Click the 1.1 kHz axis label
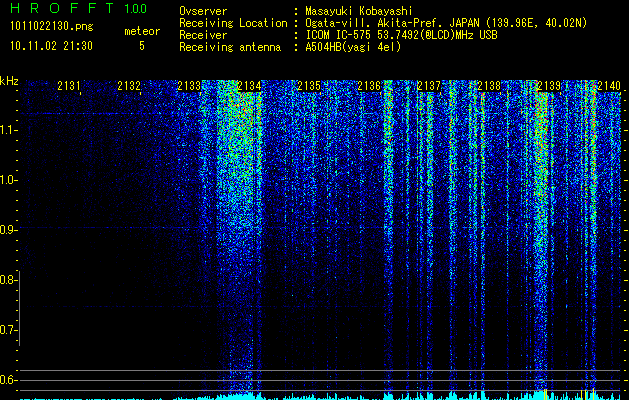The image size is (629, 400). (x=7, y=130)
